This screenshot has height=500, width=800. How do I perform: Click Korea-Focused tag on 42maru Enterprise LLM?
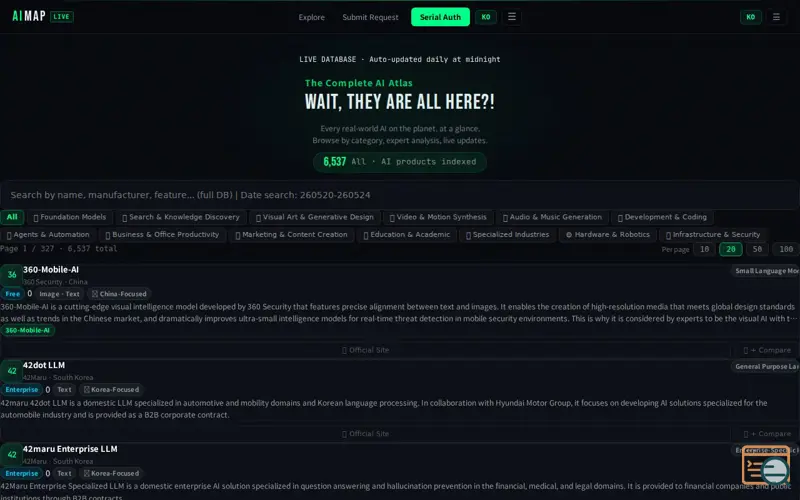pyautogui.click(x=111, y=473)
